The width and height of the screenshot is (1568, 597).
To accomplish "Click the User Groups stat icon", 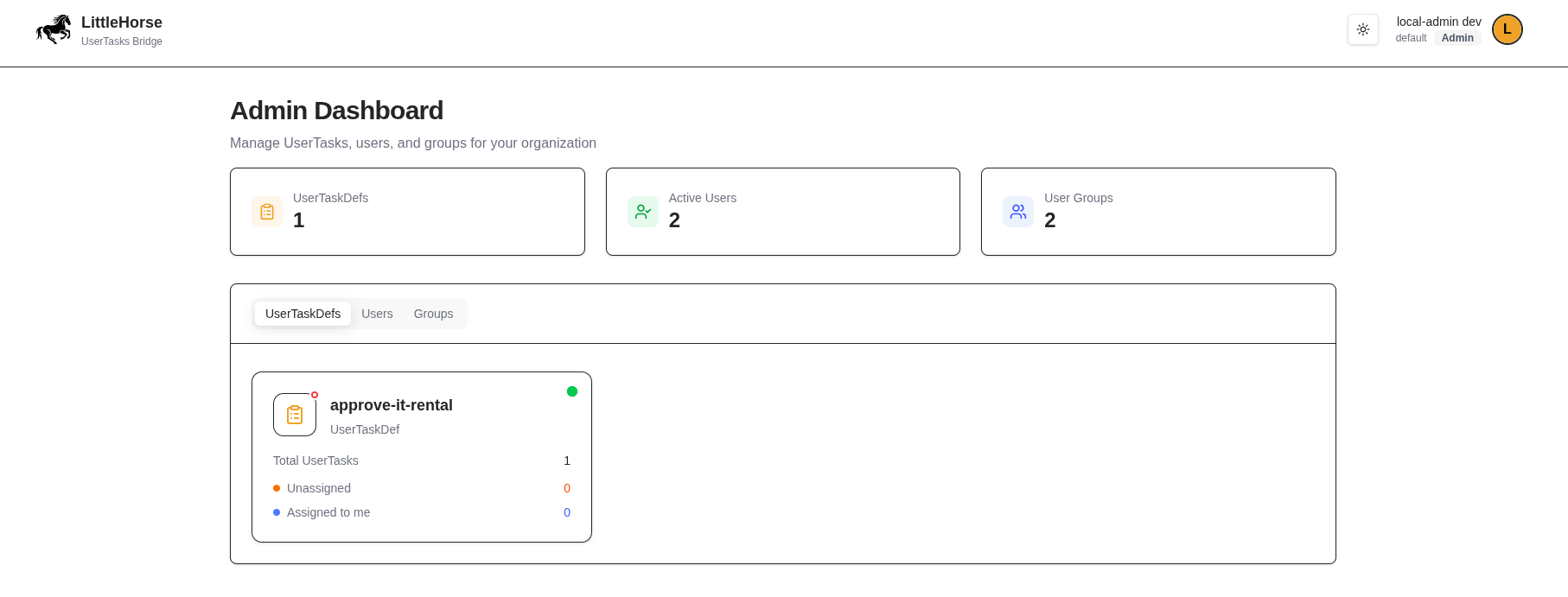I will tap(1018, 212).
